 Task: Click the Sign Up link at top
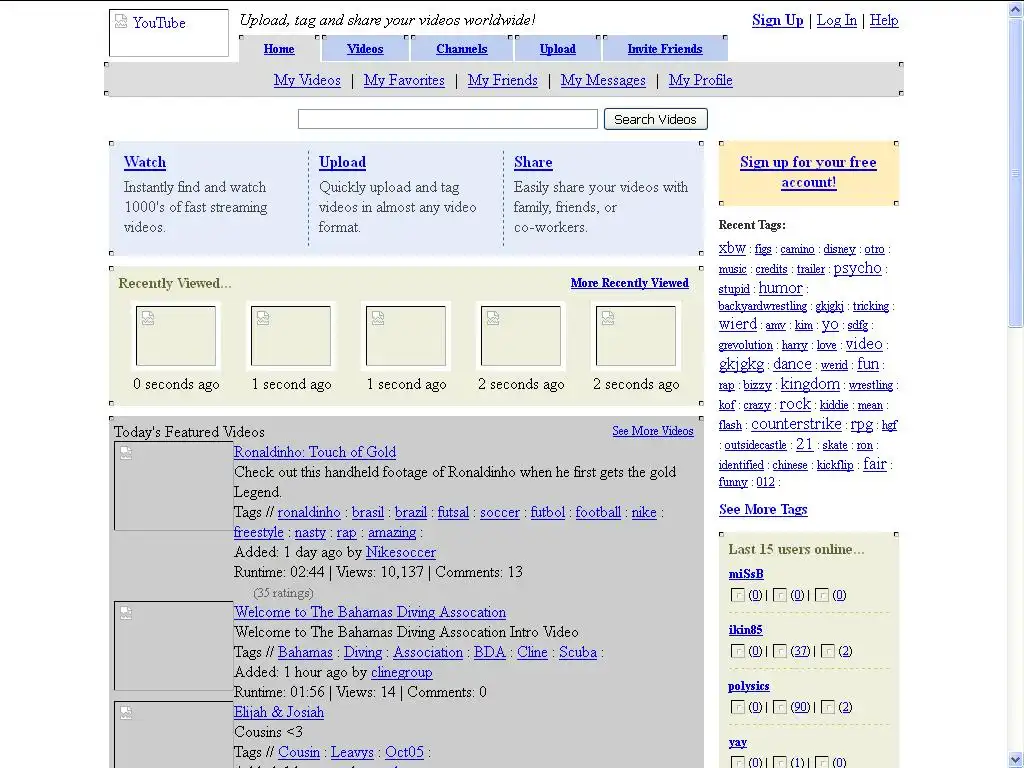(x=778, y=20)
